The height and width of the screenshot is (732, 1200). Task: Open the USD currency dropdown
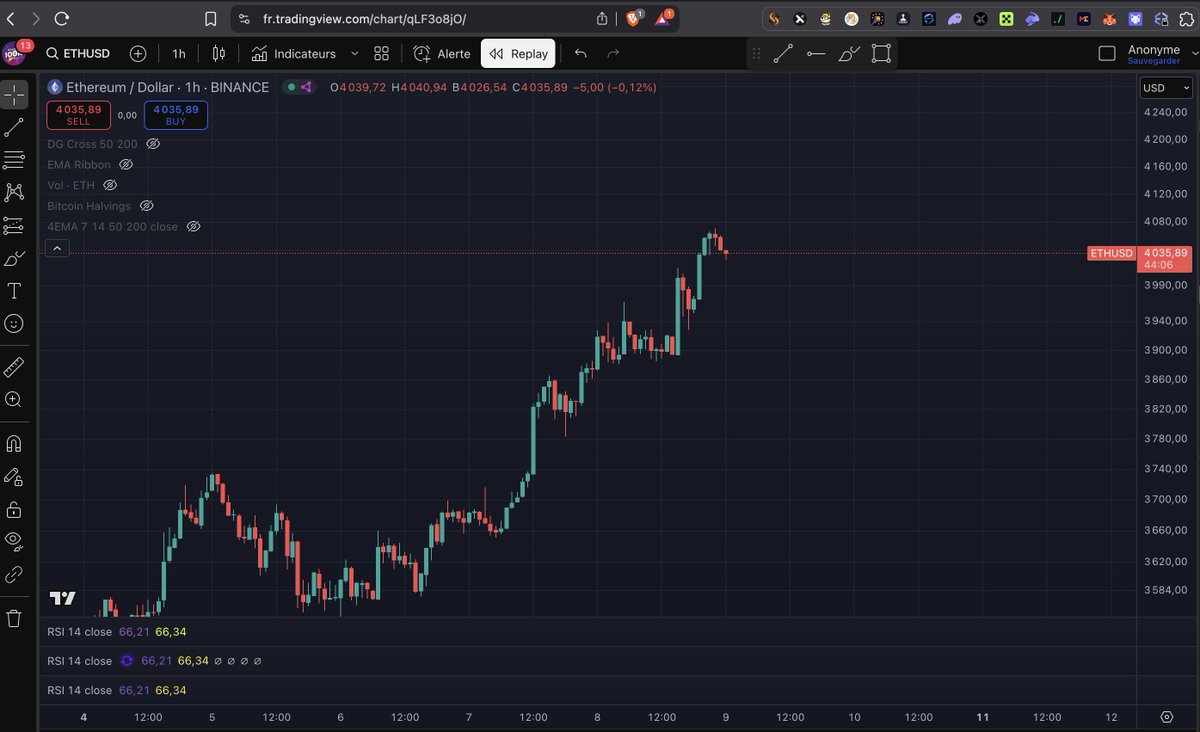(x=1164, y=87)
